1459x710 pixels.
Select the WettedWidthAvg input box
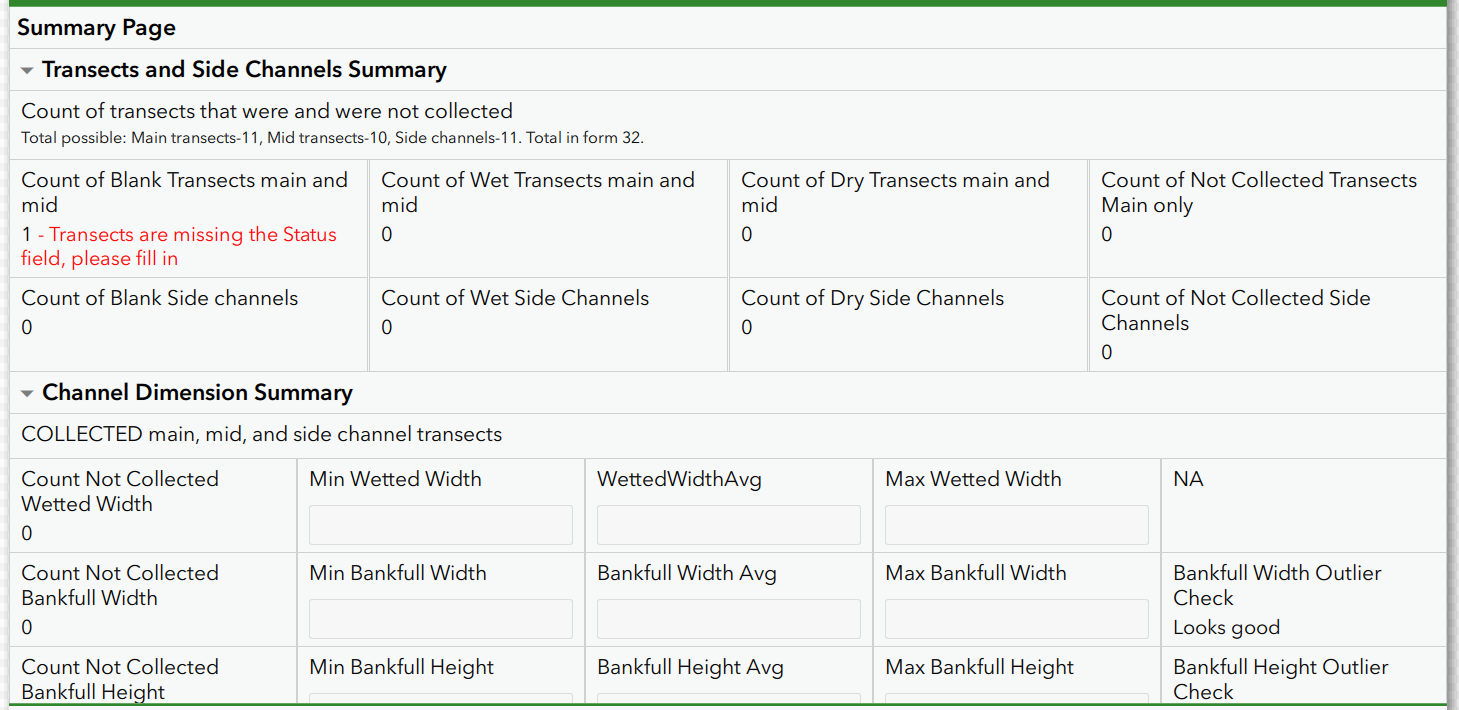[x=728, y=525]
